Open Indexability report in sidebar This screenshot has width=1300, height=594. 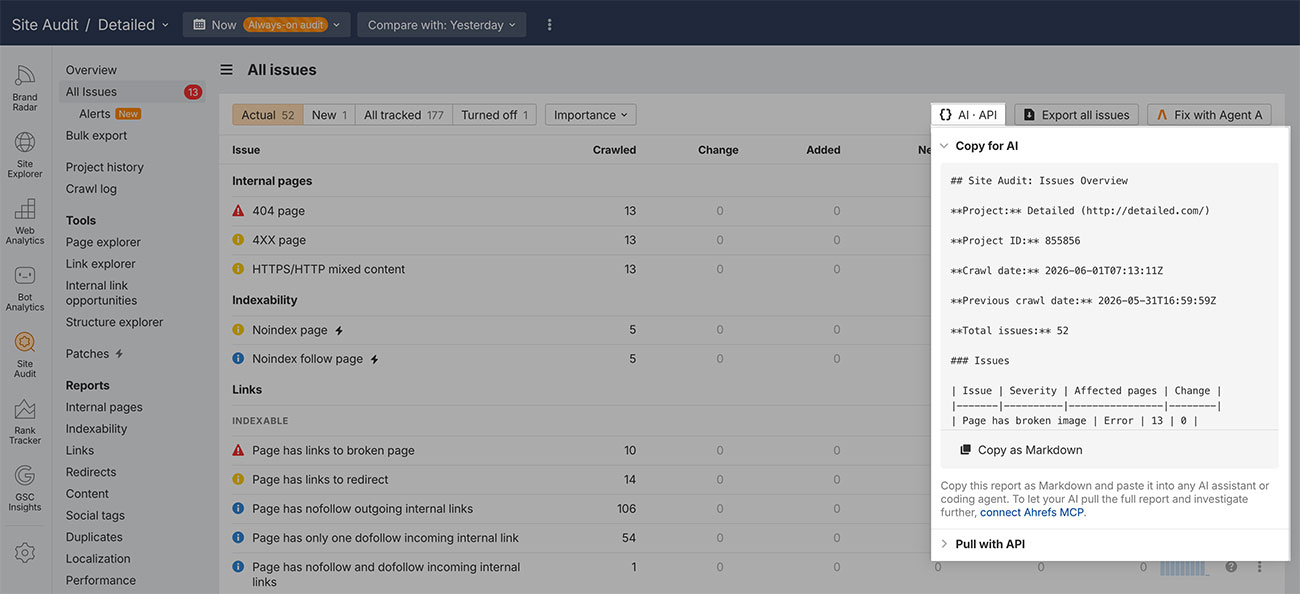click(x=96, y=429)
